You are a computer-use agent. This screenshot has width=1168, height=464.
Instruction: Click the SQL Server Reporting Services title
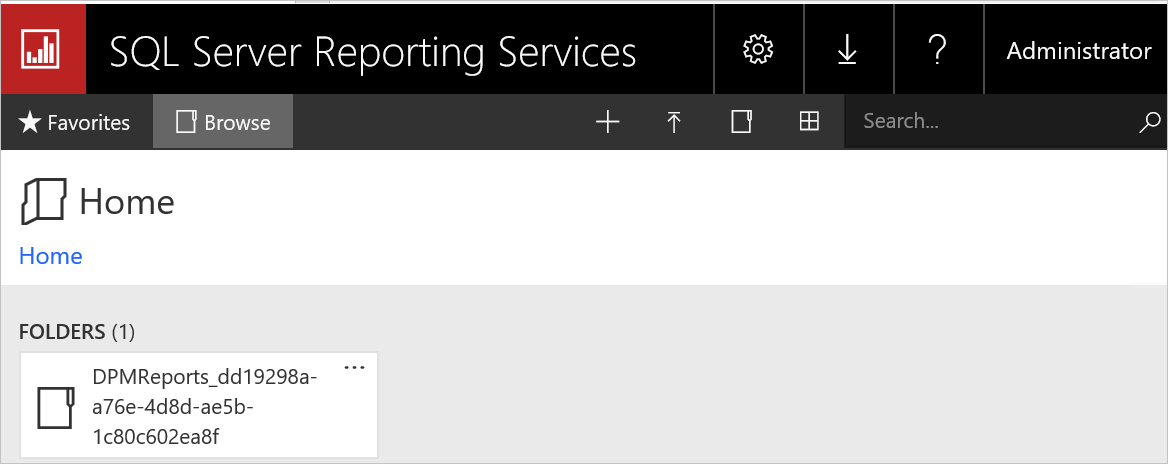pyautogui.click(x=372, y=51)
